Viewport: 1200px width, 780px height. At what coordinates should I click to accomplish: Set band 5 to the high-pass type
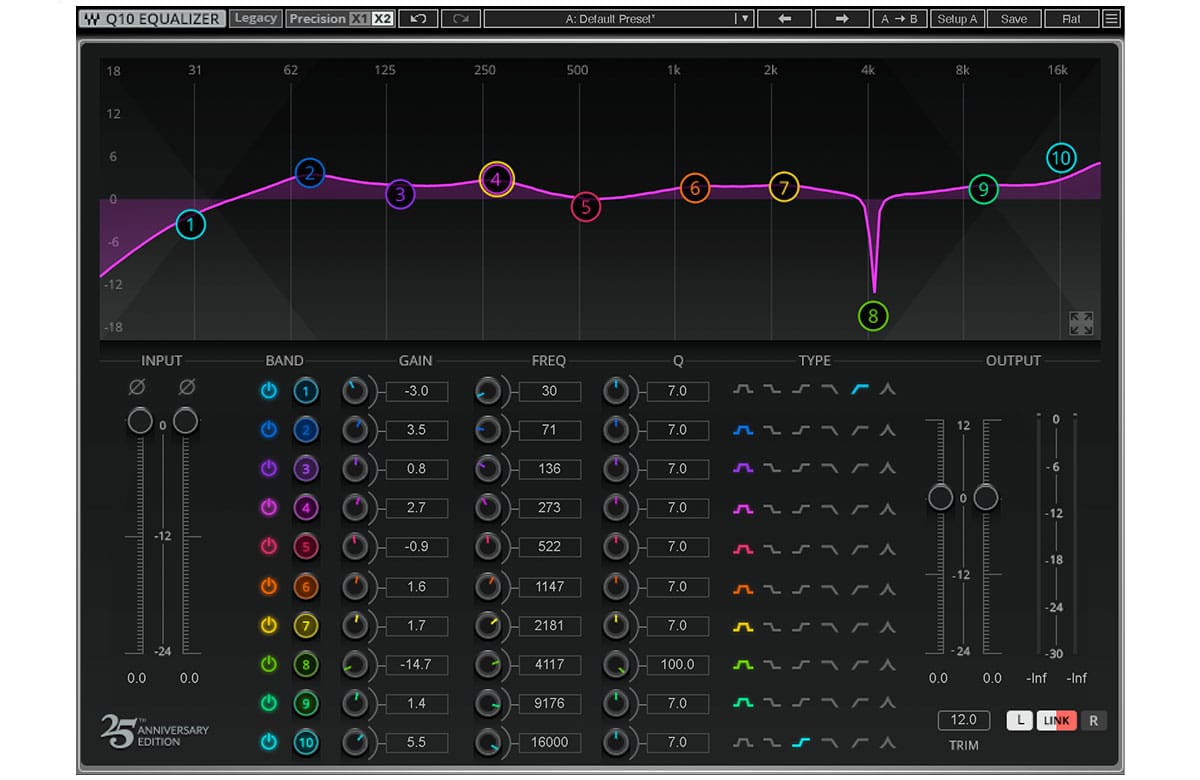[859, 547]
